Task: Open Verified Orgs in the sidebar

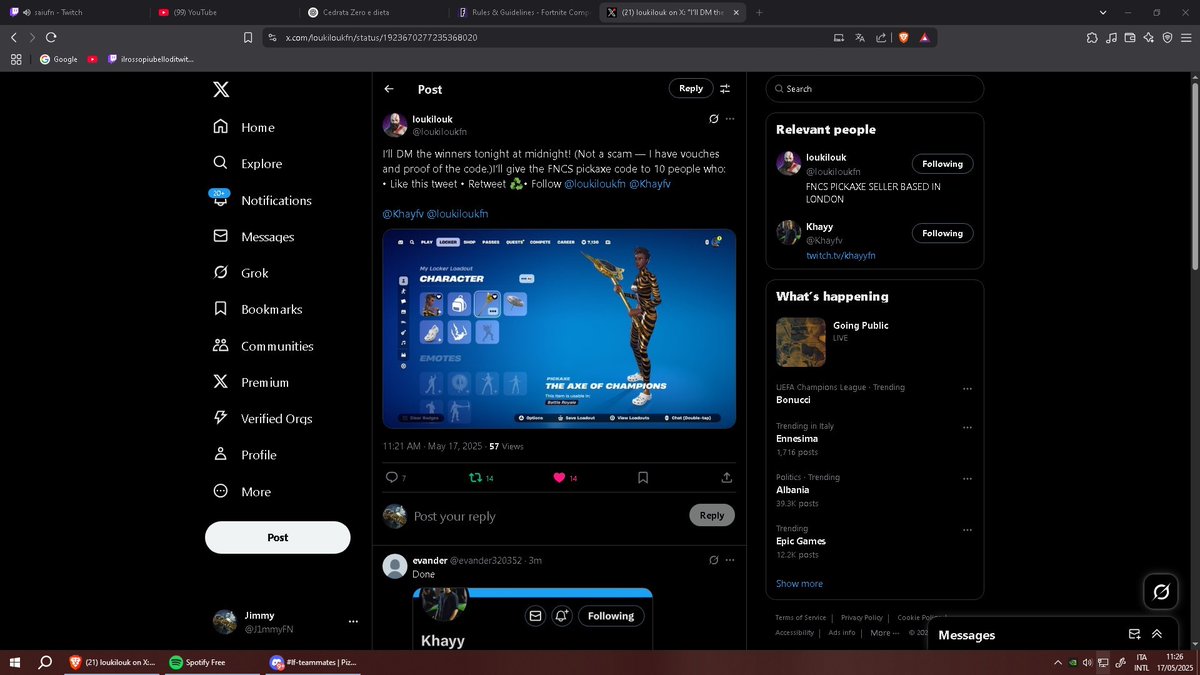Action: [x=262, y=418]
